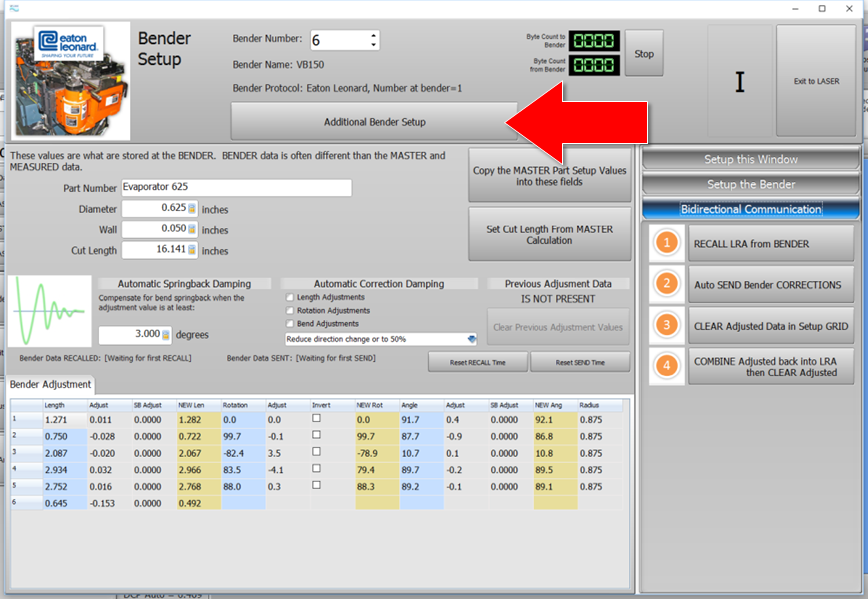Click the orange step 2 circle icon
Screen dimensions: 868x599
click(x=665, y=284)
